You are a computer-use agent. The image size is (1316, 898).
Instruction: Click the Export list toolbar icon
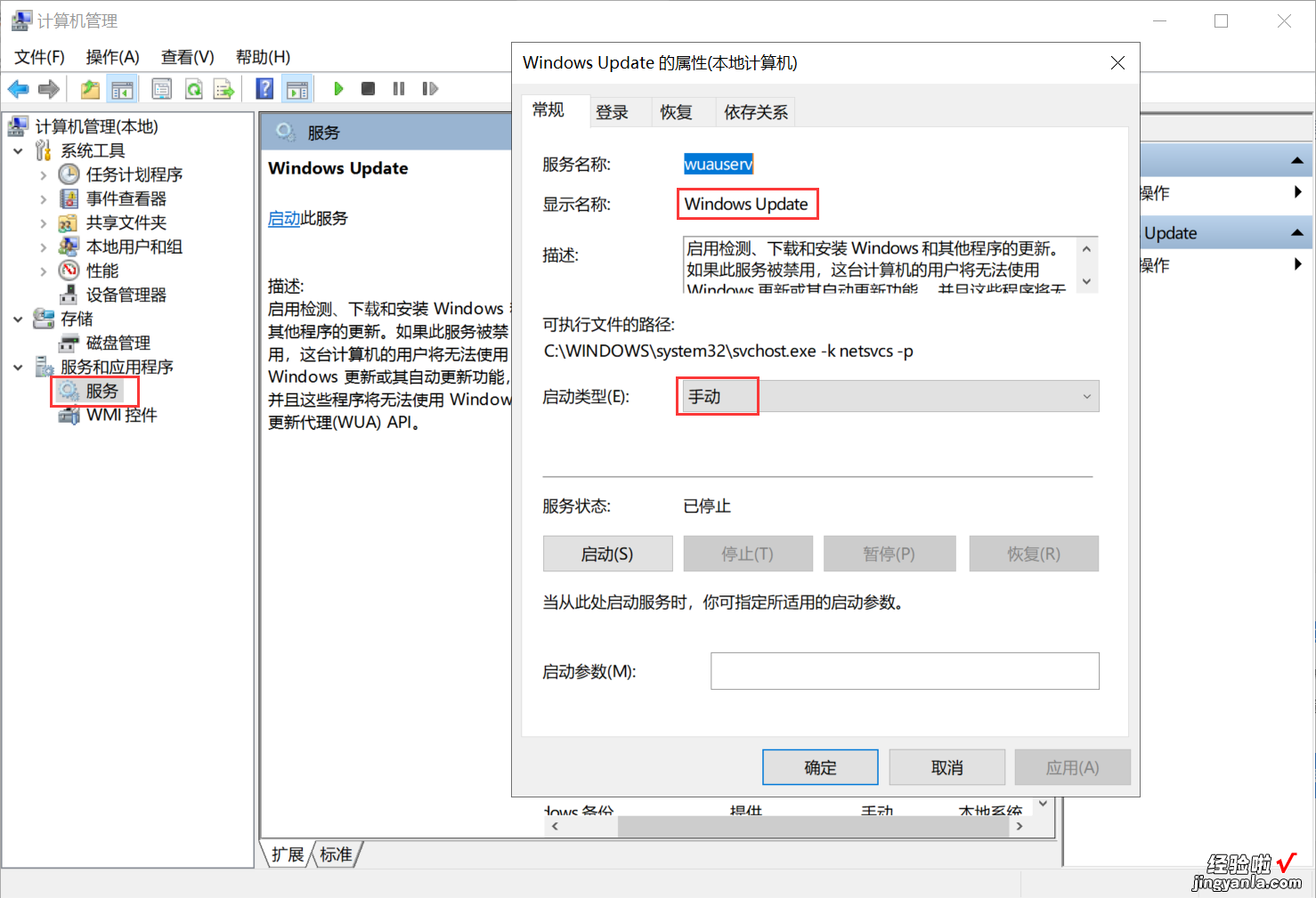[223, 89]
